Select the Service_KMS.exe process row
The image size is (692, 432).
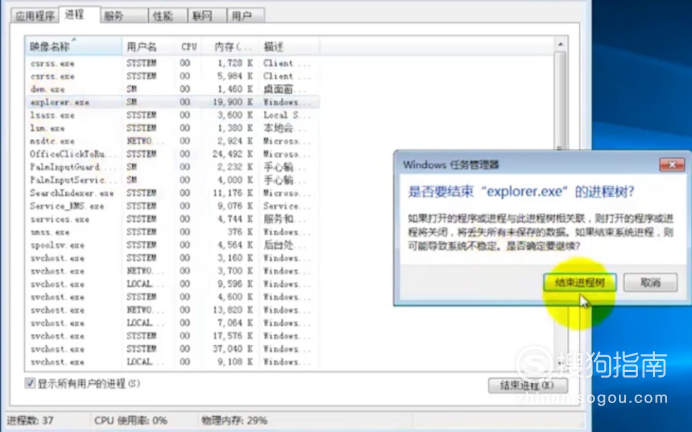click(172, 206)
